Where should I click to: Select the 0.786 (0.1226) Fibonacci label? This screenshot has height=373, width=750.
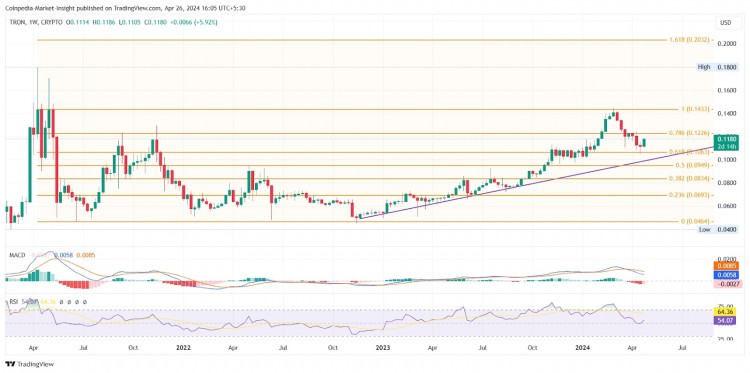(689, 133)
